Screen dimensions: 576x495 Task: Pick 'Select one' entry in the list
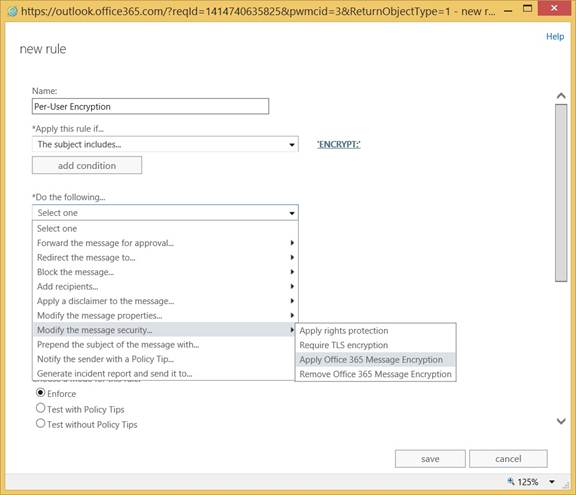pyautogui.click(x=165, y=228)
